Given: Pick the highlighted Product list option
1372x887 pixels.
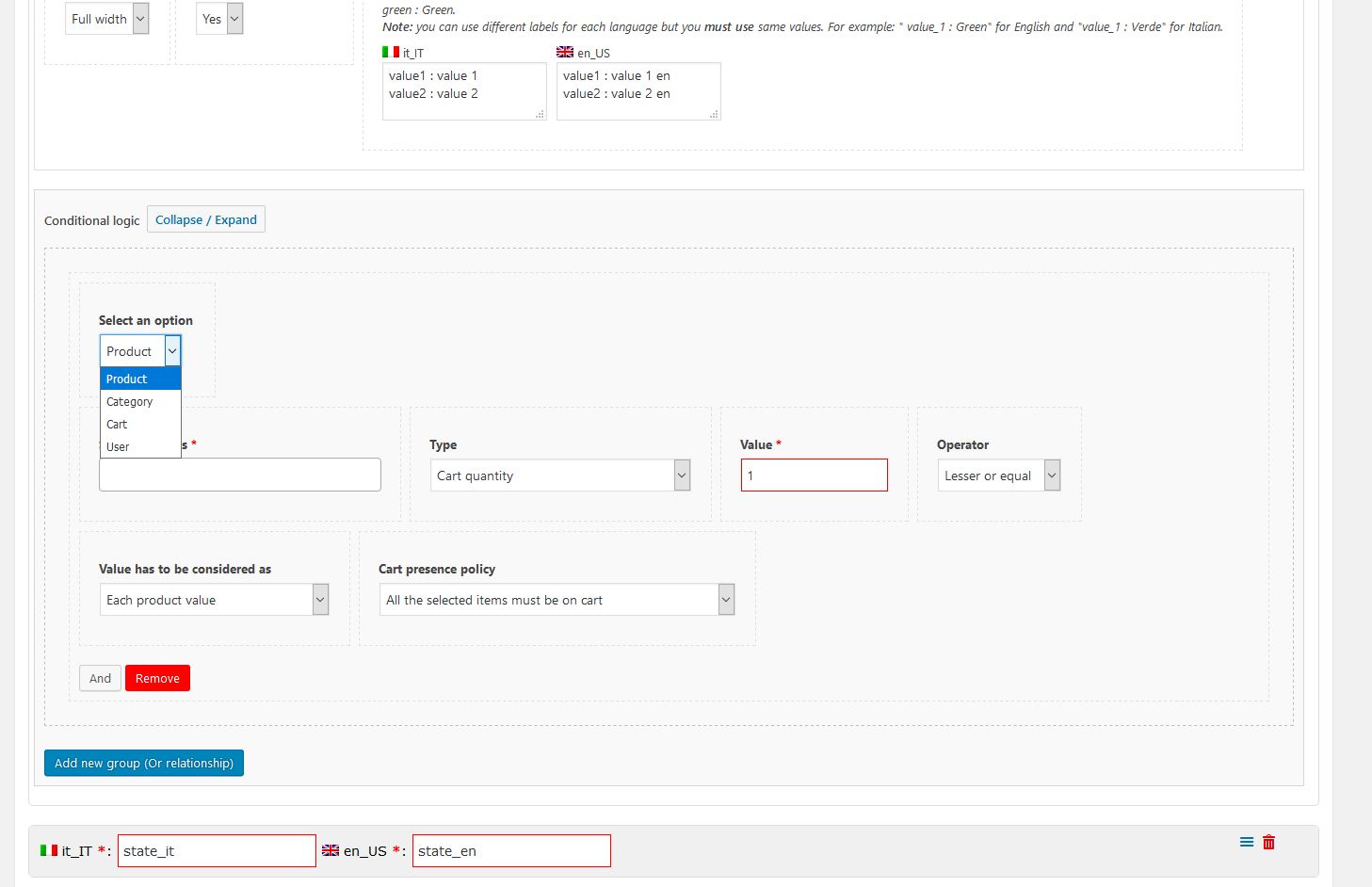Looking at the screenshot, I should (127, 379).
